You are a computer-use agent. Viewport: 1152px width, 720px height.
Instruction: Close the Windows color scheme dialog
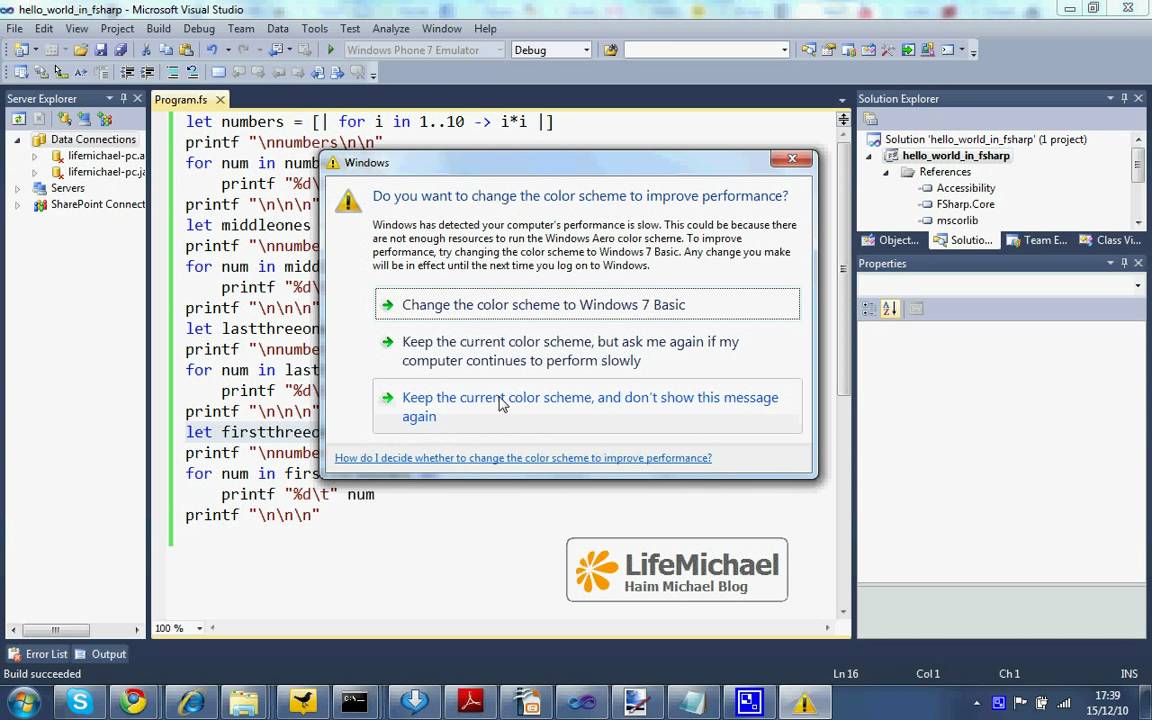tap(791, 159)
